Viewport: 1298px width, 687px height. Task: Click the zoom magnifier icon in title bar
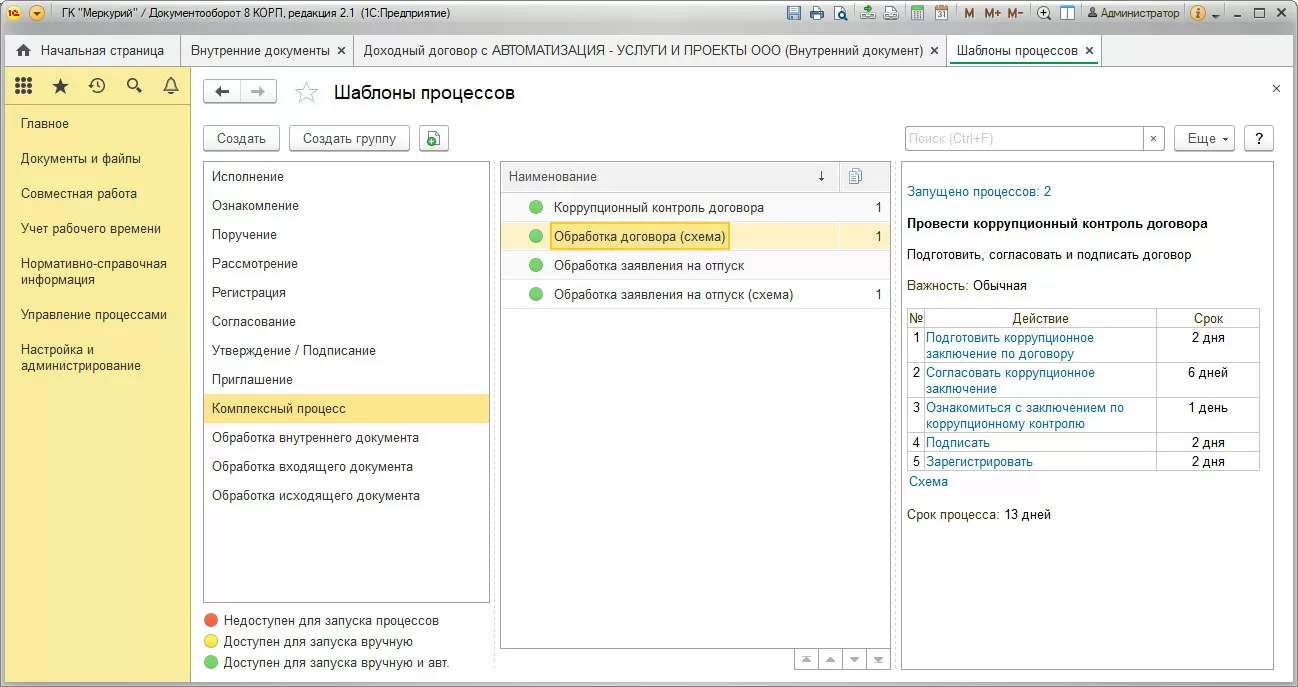pos(1044,14)
